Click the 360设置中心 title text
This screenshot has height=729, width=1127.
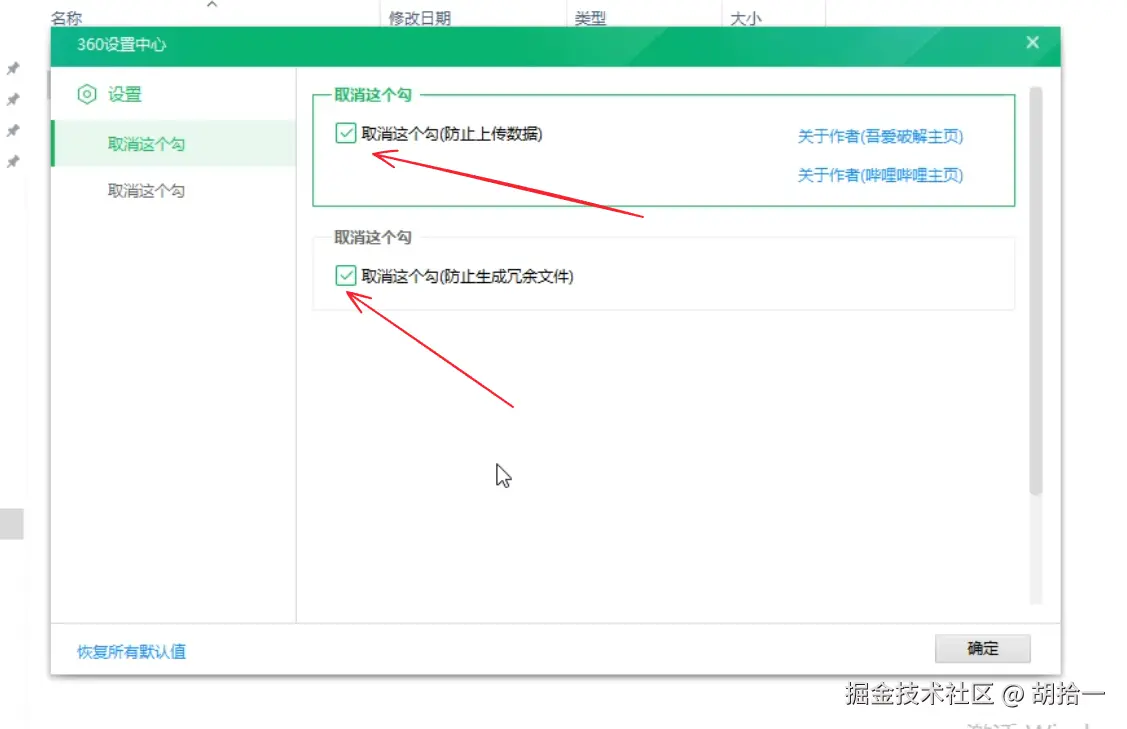click(121, 45)
